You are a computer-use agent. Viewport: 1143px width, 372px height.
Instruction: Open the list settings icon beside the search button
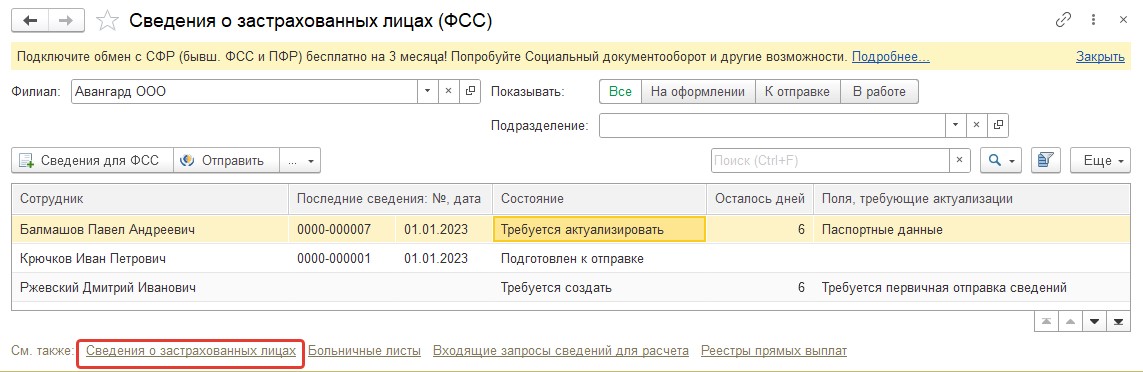click(x=1046, y=160)
